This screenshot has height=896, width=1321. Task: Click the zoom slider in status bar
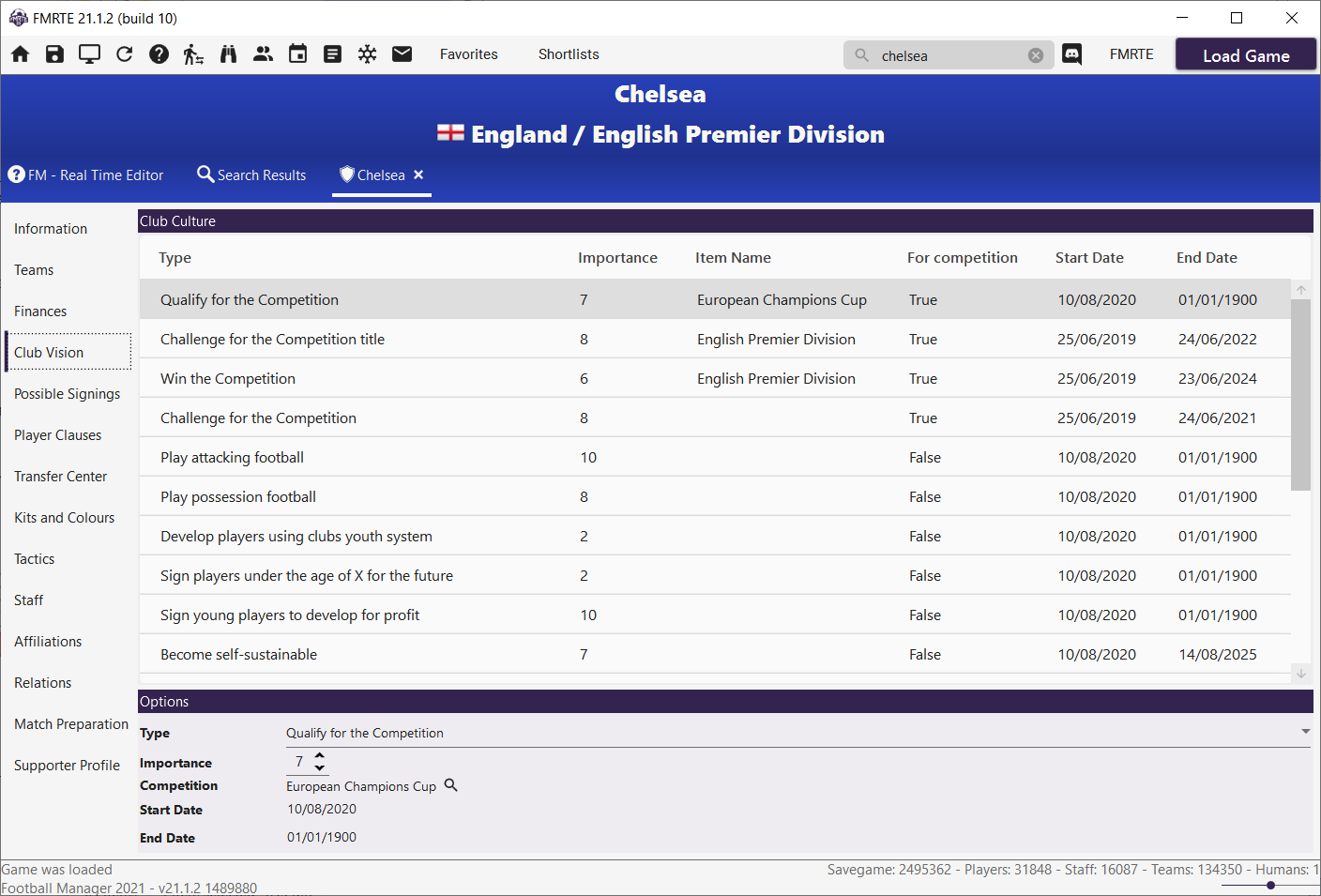[x=1270, y=885]
